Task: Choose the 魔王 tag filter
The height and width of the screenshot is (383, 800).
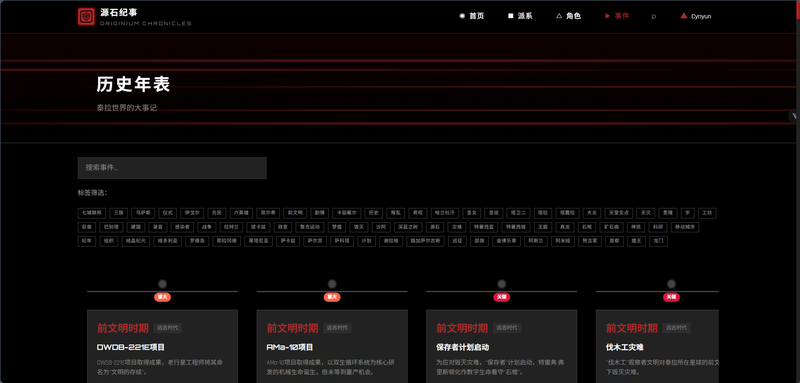Action: 636,241
